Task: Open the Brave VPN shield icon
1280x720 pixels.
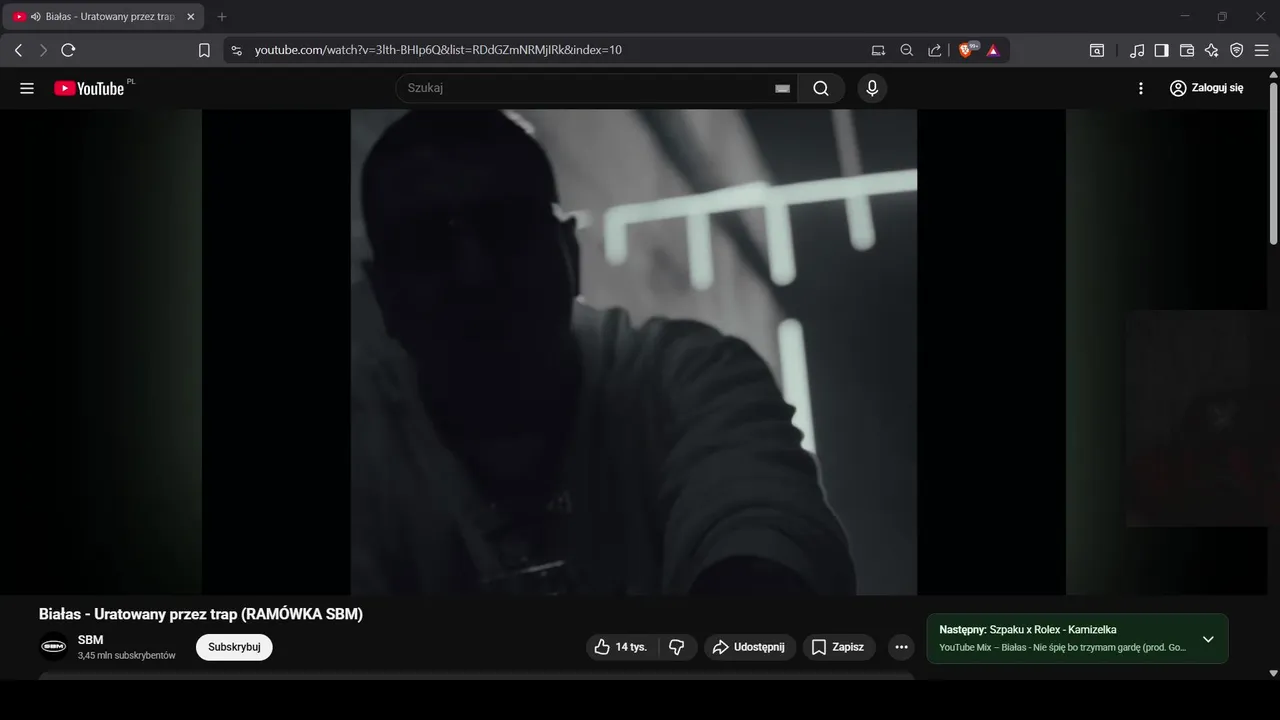Action: pyautogui.click(x=1237, y=50)
